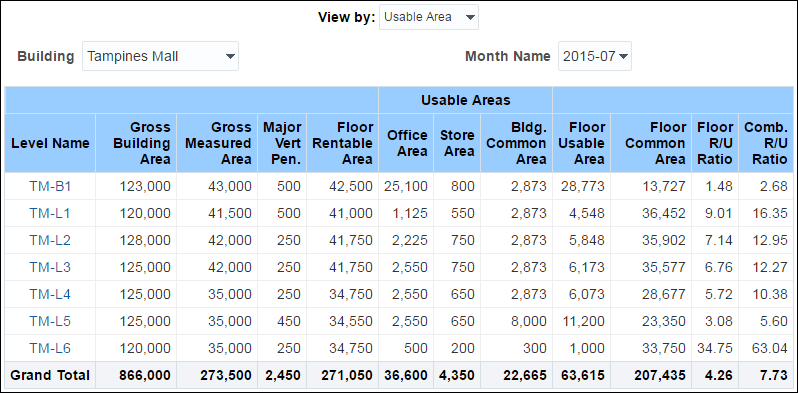The height and width of the screenshot is (393, 798).
Task: Click the Major Vert Pen. column header
Action: click(282, 143)
